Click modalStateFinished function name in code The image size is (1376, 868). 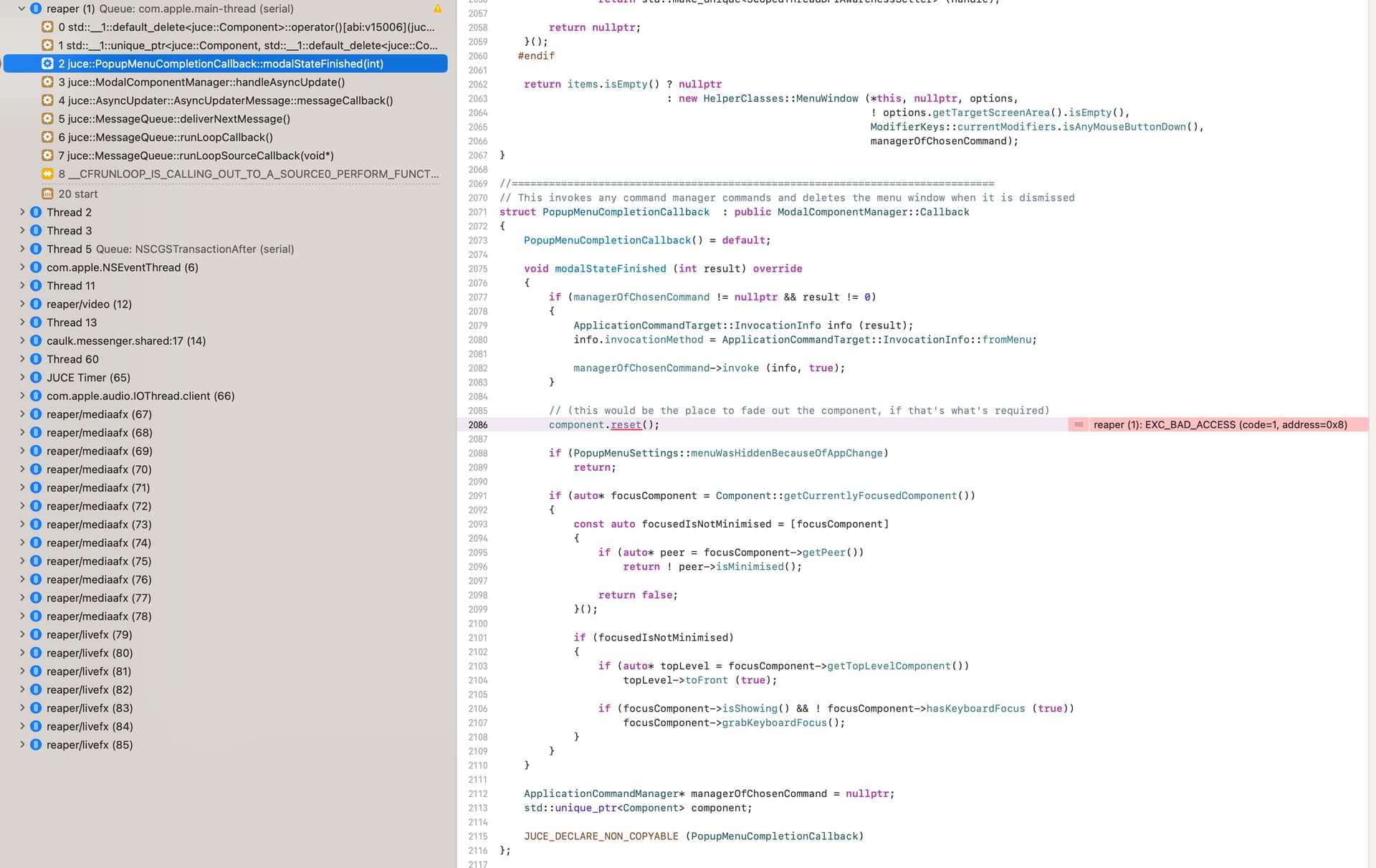611,268
